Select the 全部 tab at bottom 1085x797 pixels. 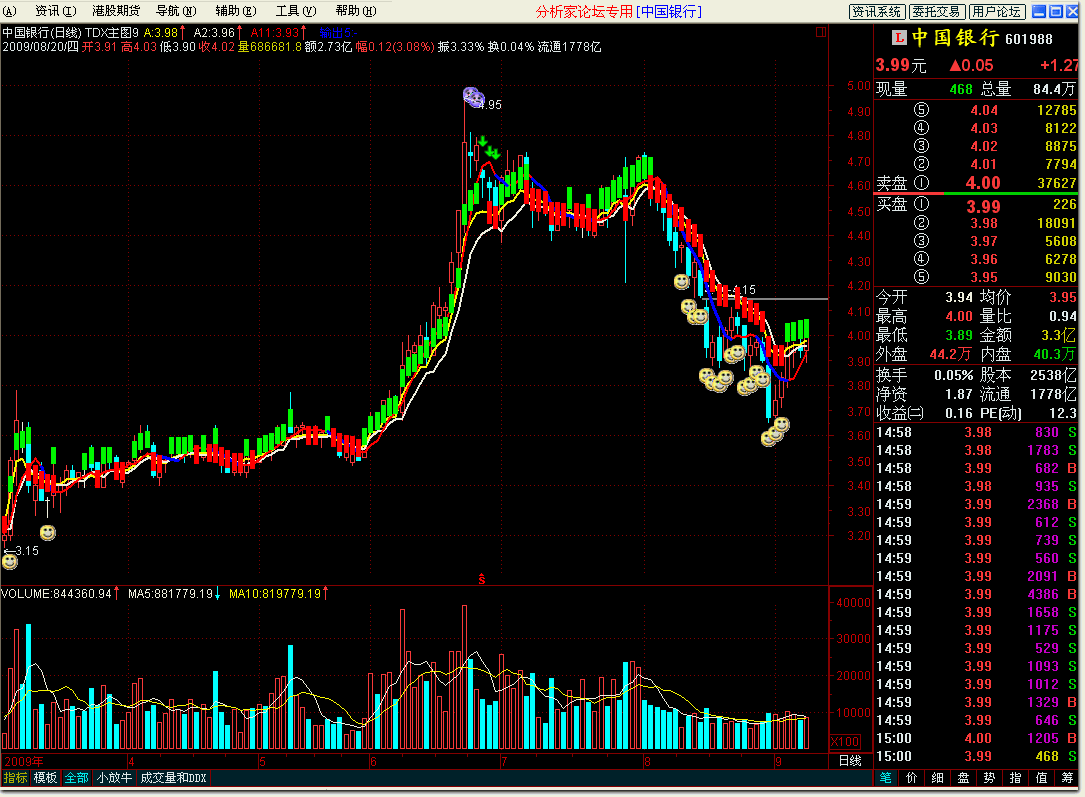pyautogui.click(x=76, y=778)
